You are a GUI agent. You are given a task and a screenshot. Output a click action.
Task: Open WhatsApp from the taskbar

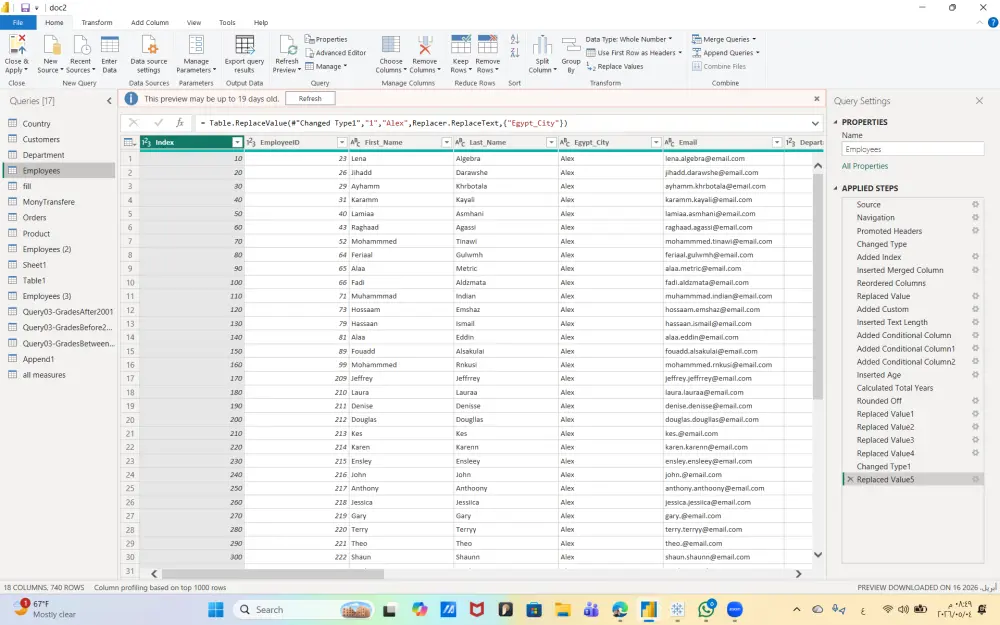coord(706,610)
